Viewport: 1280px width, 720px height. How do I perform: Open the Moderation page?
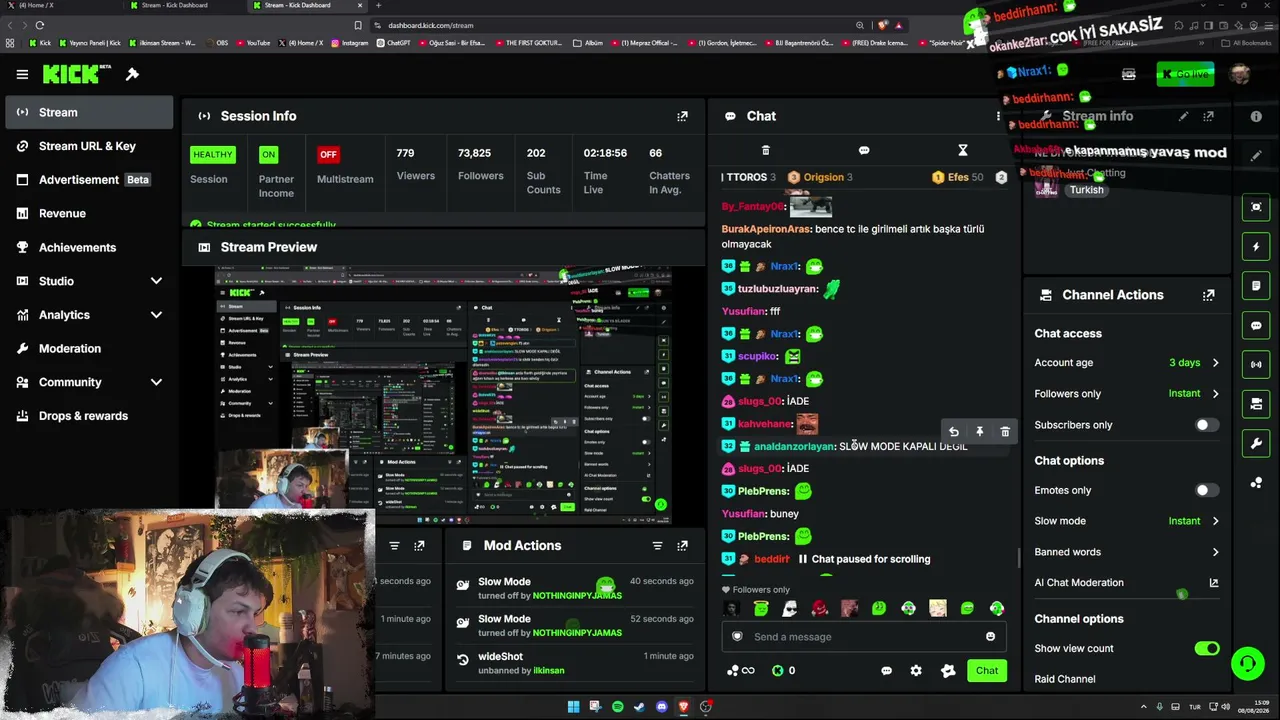(x=89, y=349)
